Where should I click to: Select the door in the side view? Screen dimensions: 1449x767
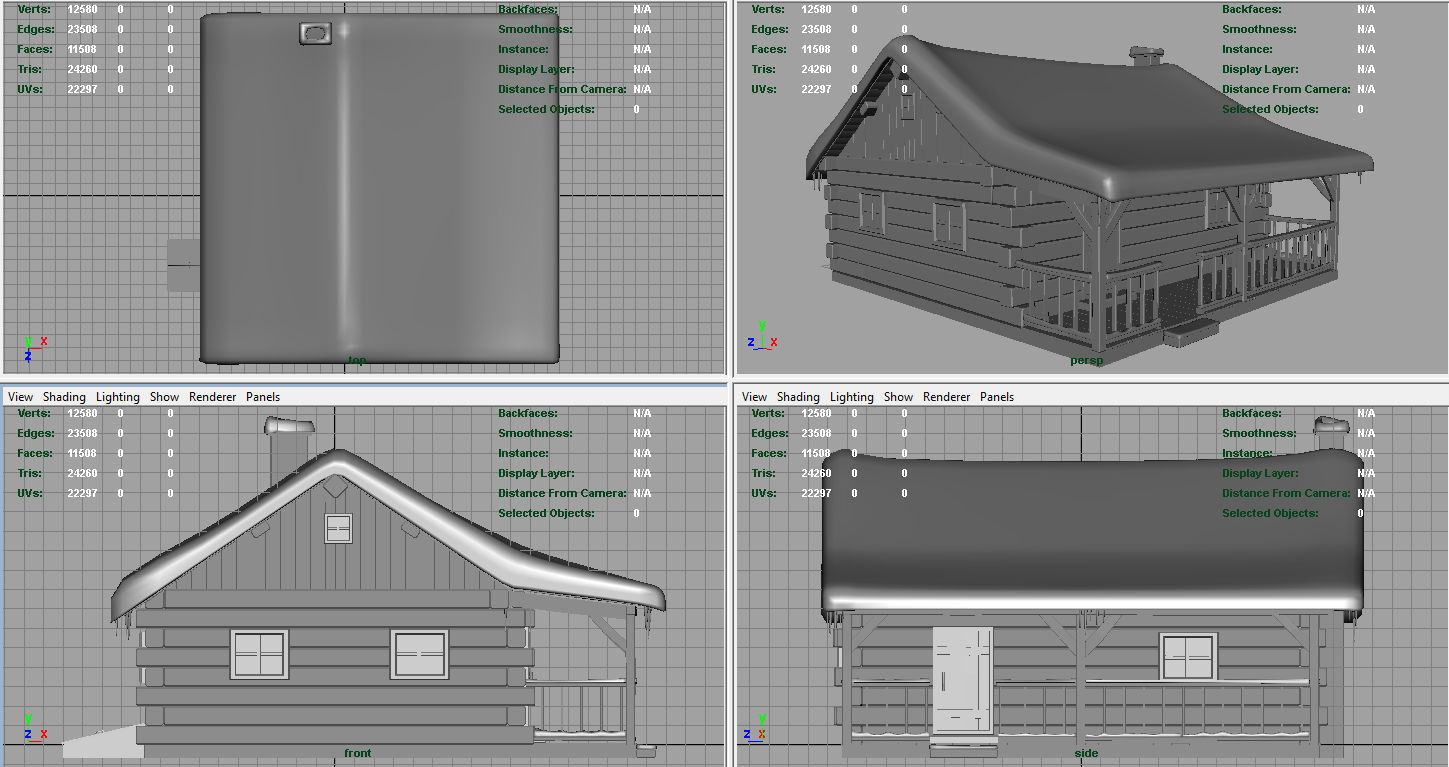tap(963, 680)
